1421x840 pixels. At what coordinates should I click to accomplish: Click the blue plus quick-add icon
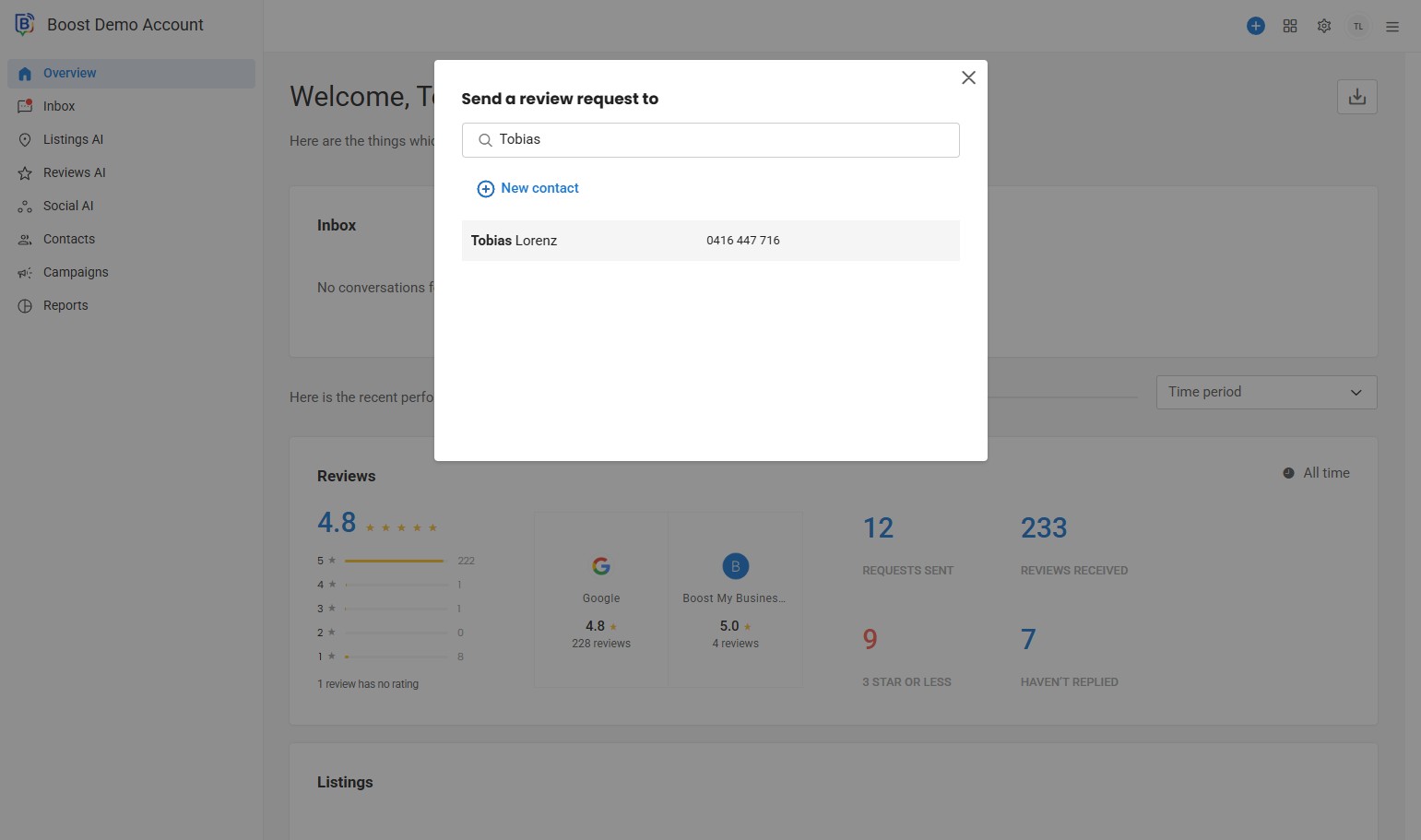[x=1255, y=26]
